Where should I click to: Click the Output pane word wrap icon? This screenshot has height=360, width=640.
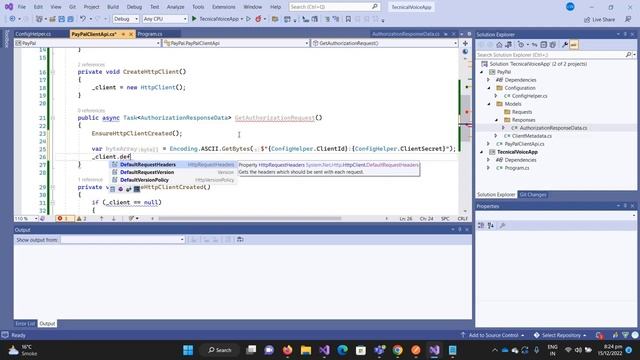[240, 240]
